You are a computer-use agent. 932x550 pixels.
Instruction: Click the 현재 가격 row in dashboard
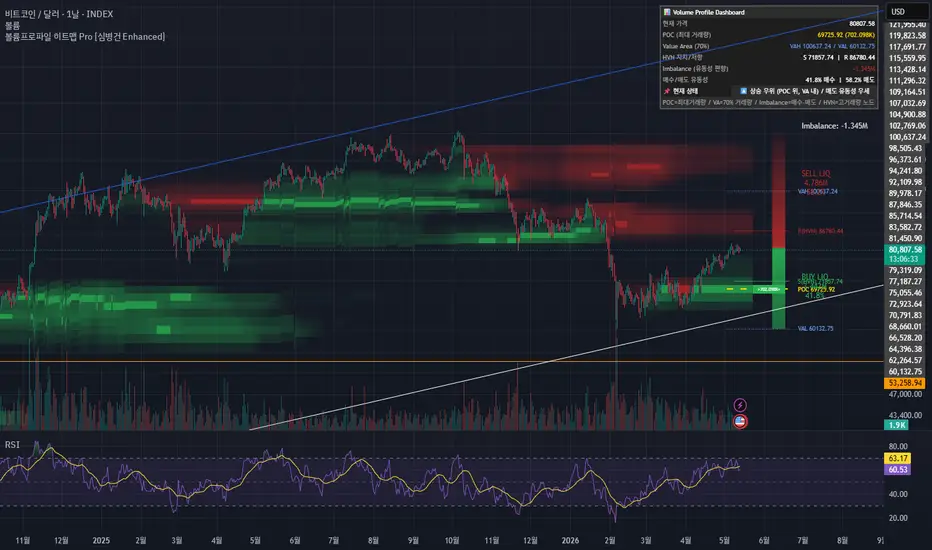(769, 23)
